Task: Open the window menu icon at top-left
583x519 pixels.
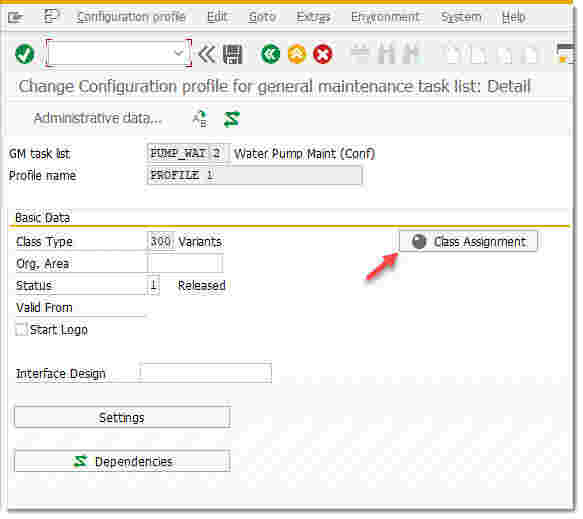Action: [x=16, y=17]
